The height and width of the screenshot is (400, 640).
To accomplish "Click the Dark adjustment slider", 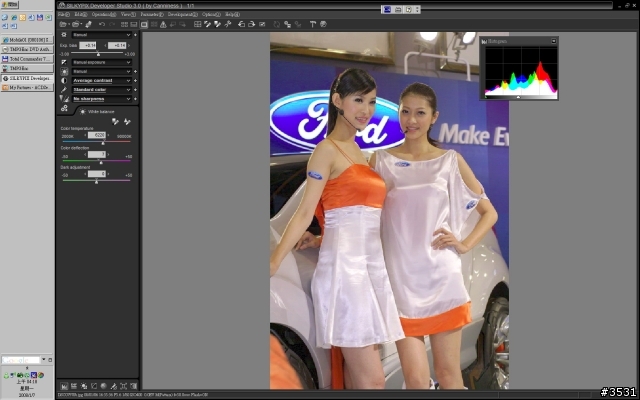I will point(96,181).
